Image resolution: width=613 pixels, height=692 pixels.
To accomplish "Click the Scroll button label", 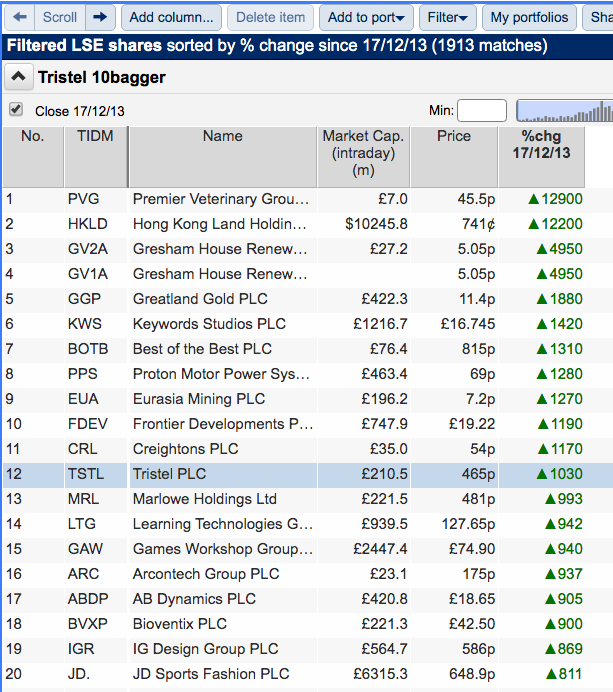I will [x=60, y=17].
